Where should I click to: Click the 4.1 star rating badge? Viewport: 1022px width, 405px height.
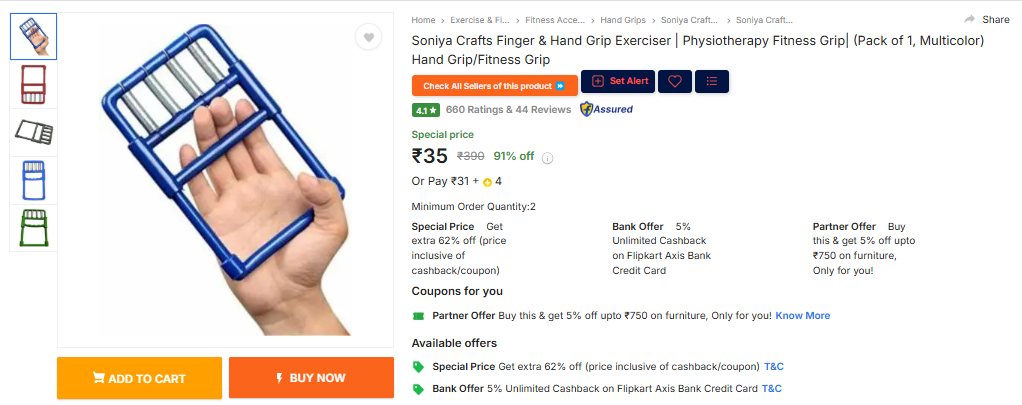tap(426, 110)
